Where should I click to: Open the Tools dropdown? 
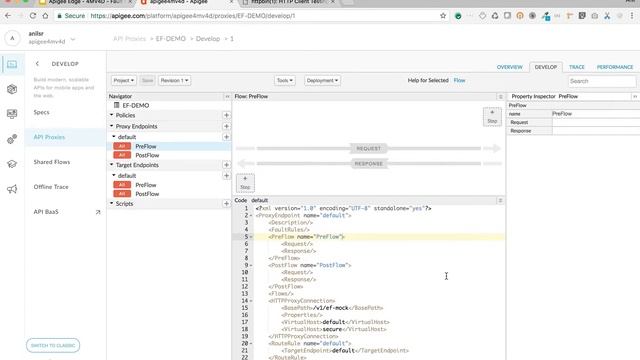[x=284, y=80]
